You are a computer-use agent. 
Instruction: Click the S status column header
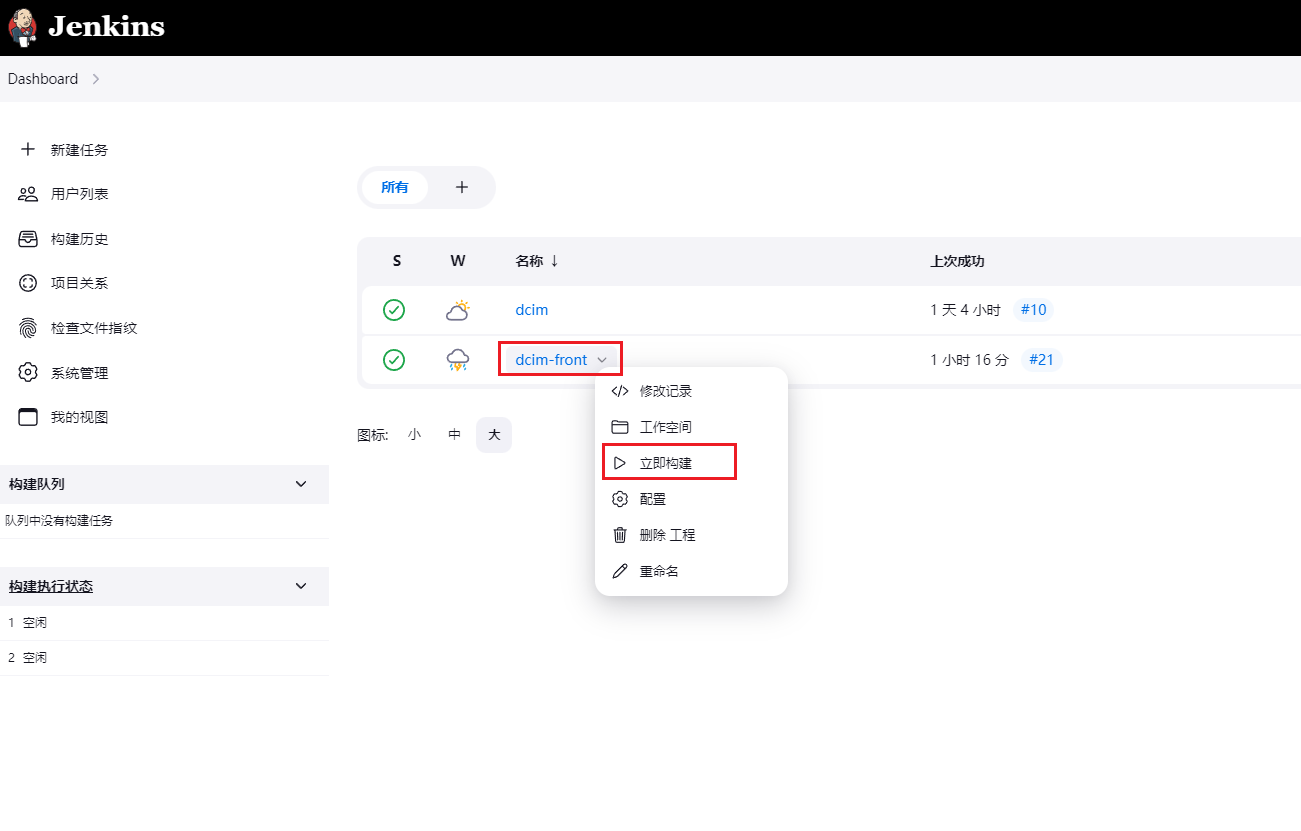tap(397, 261)
